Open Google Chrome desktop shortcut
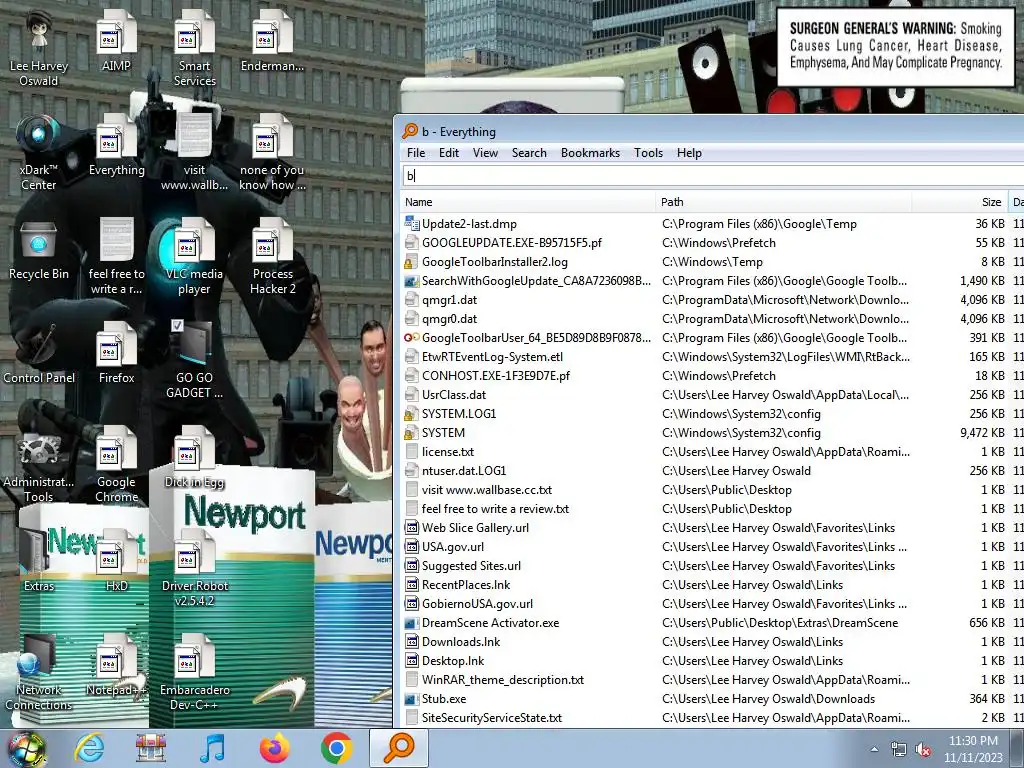The height and width of the screenshot is (768, 1024). pos(116,465)
